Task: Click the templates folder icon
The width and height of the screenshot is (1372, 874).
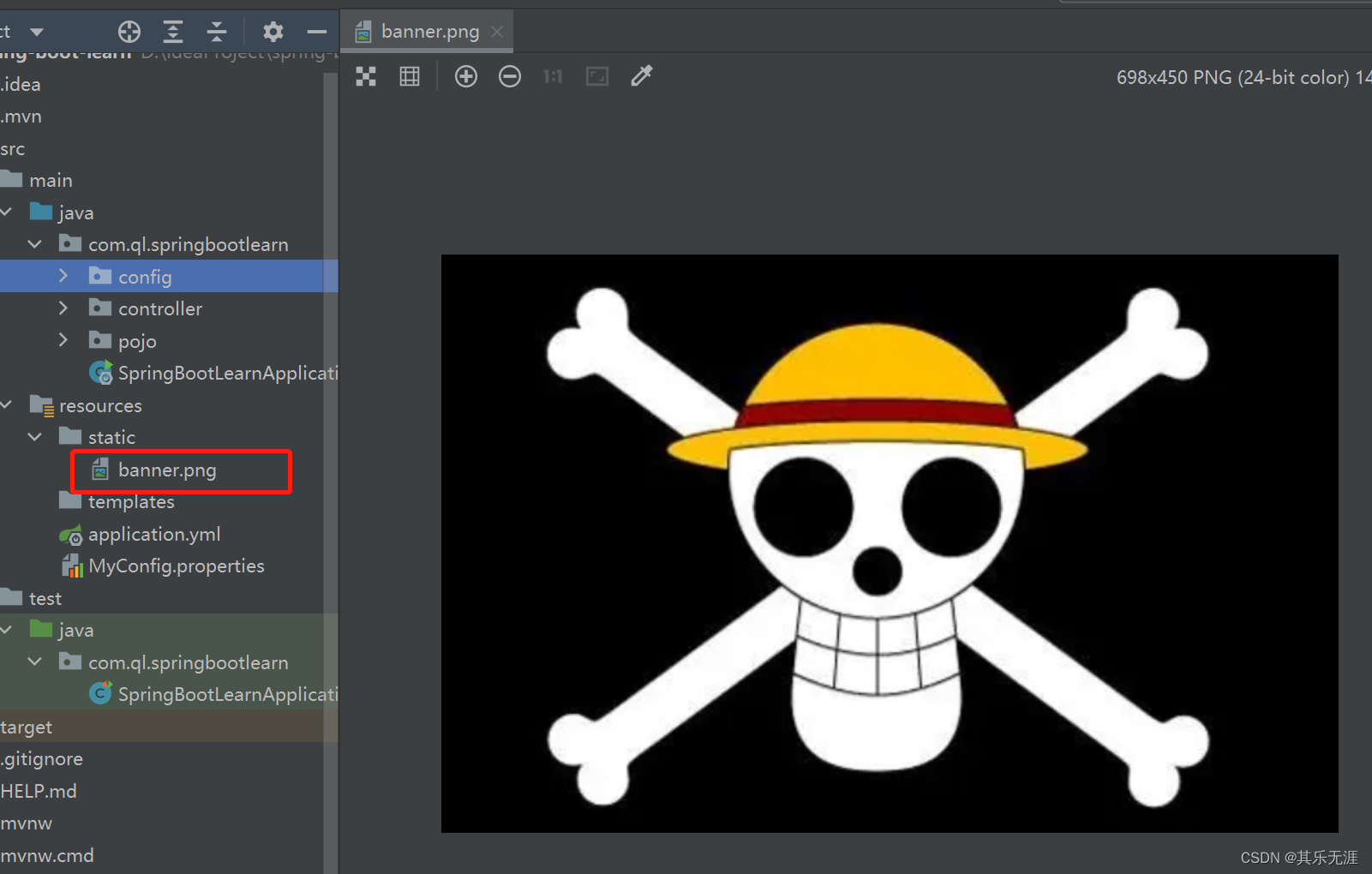Action: point(70,500)
